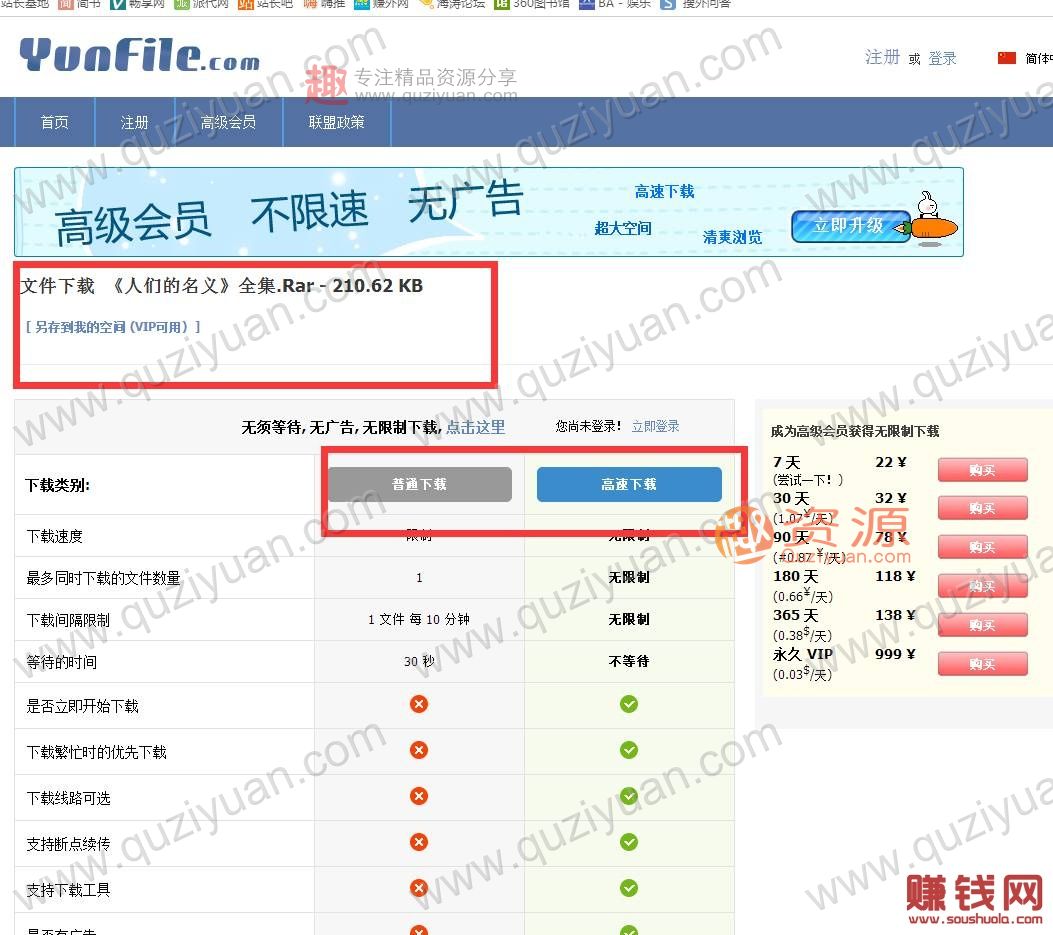Click the 等待的时间 row label
Viewport: 1053px width, 935px height.
click(62, 662)
